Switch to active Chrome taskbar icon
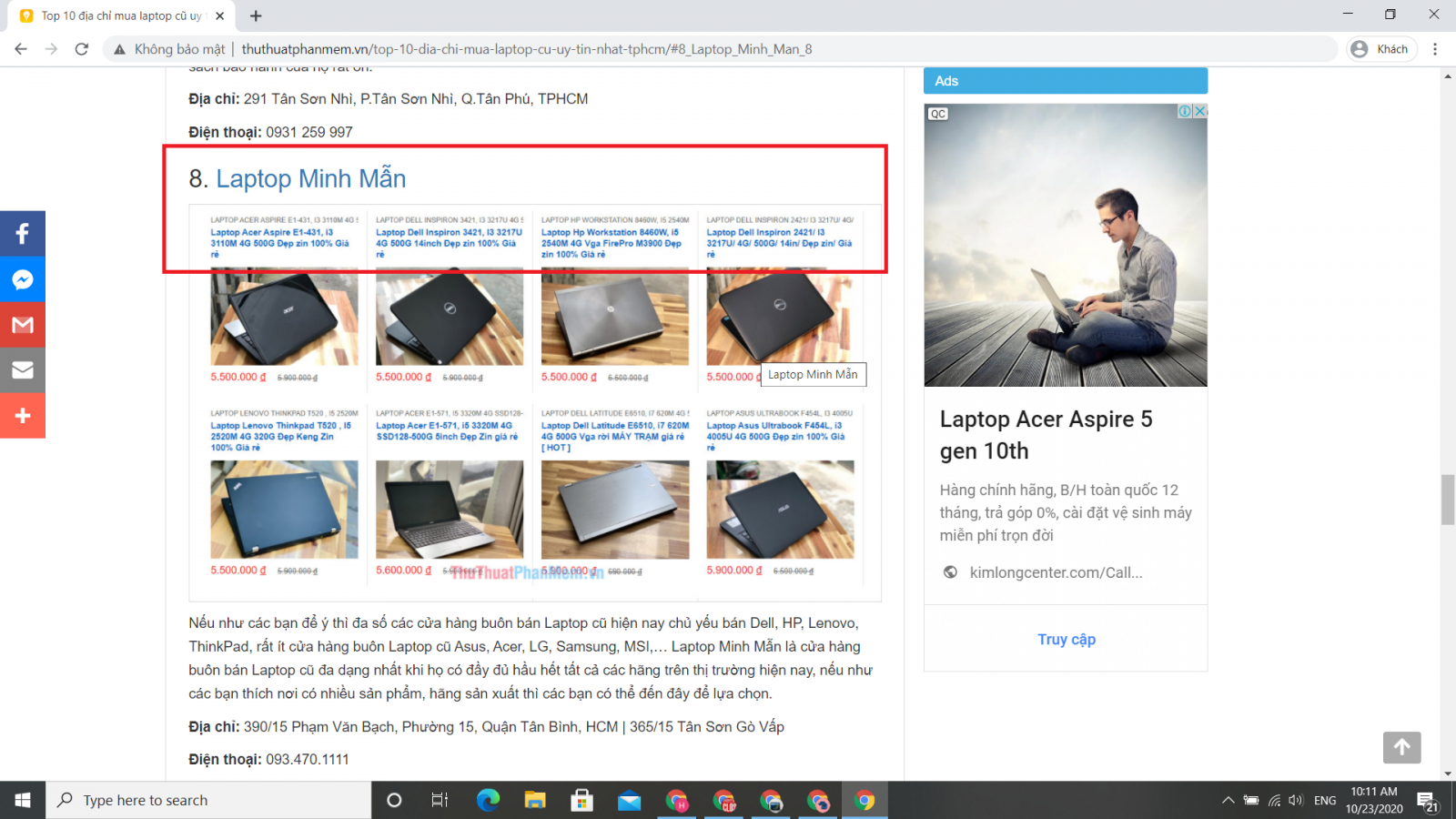 864,800
